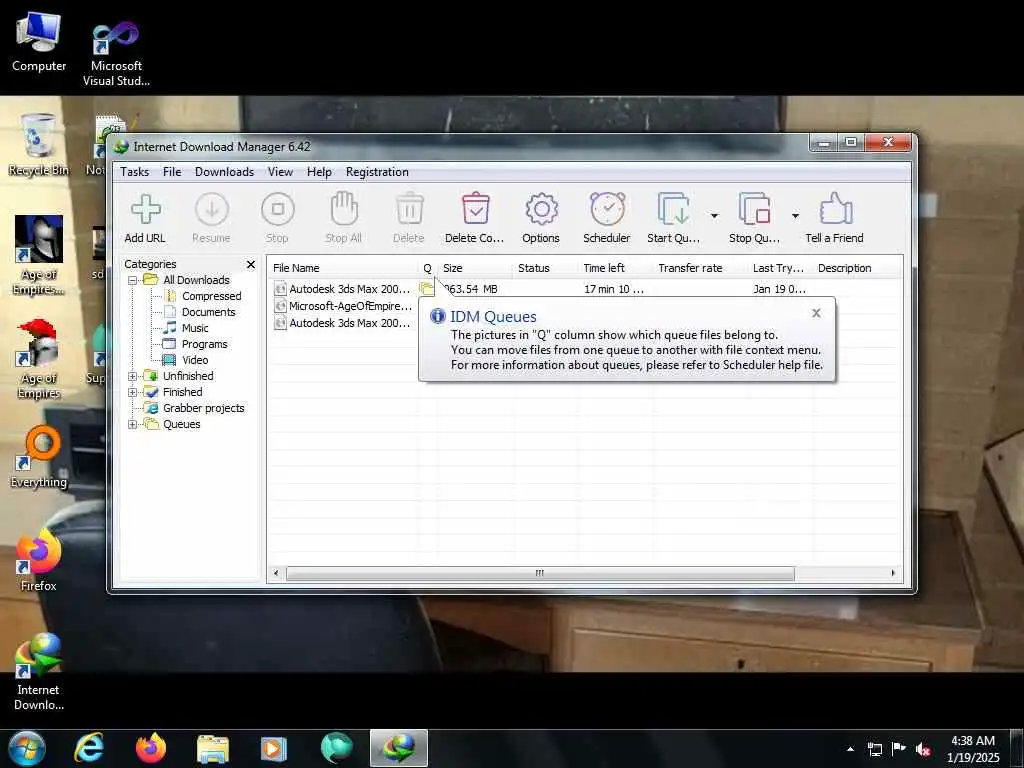This screenshot has width=1024, height=768.
Task: Close the IDM Queues tooltip balloon
Action: point(816,313)
